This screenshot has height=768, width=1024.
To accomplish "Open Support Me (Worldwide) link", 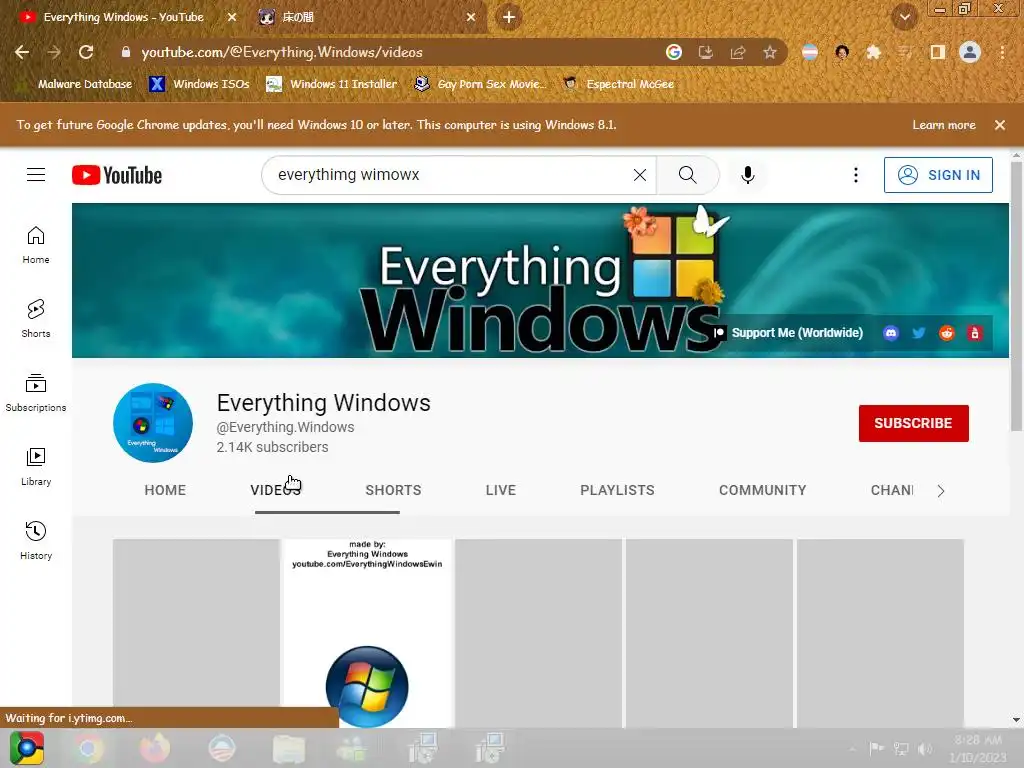I will point(789,333).
